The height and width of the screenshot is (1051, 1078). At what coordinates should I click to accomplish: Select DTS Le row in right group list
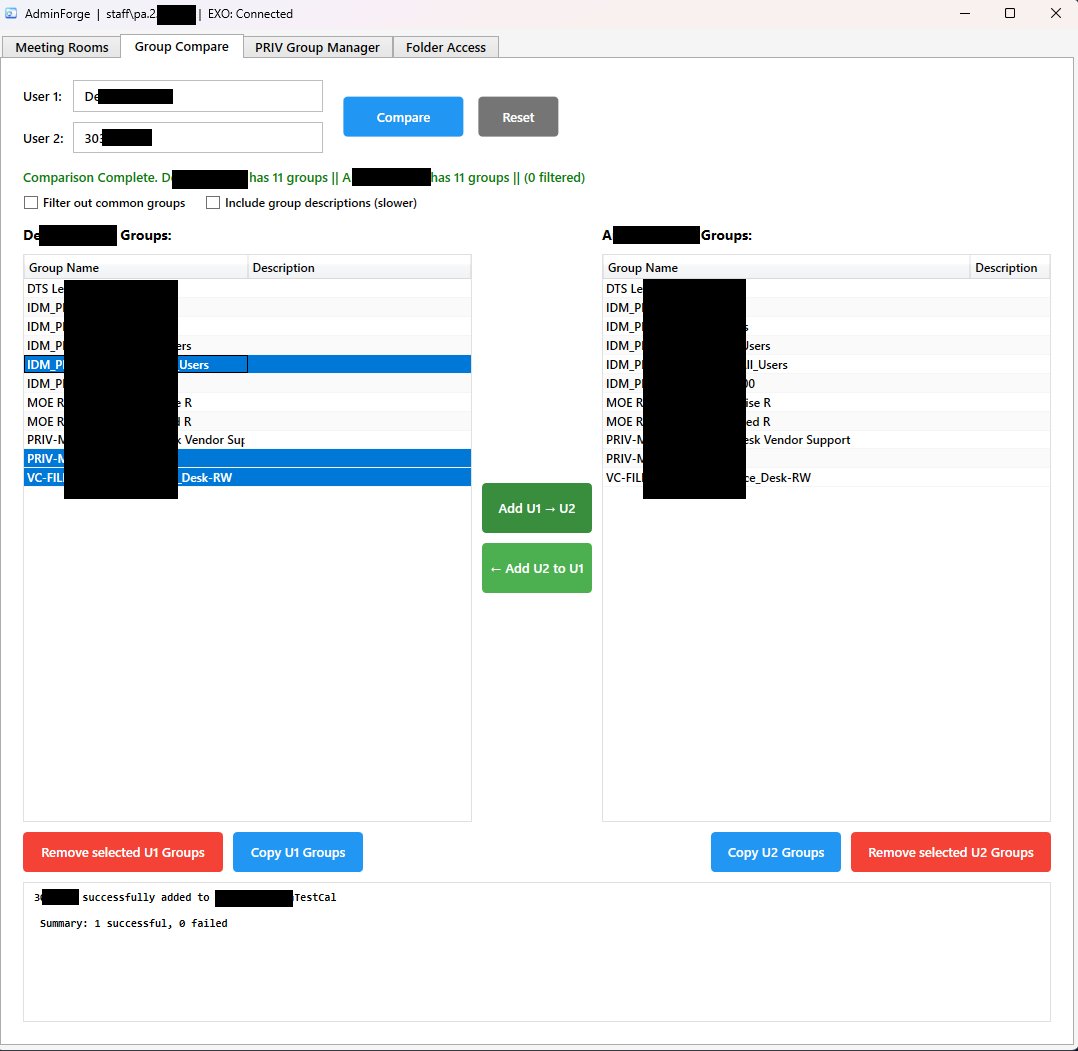coord(826,289)
